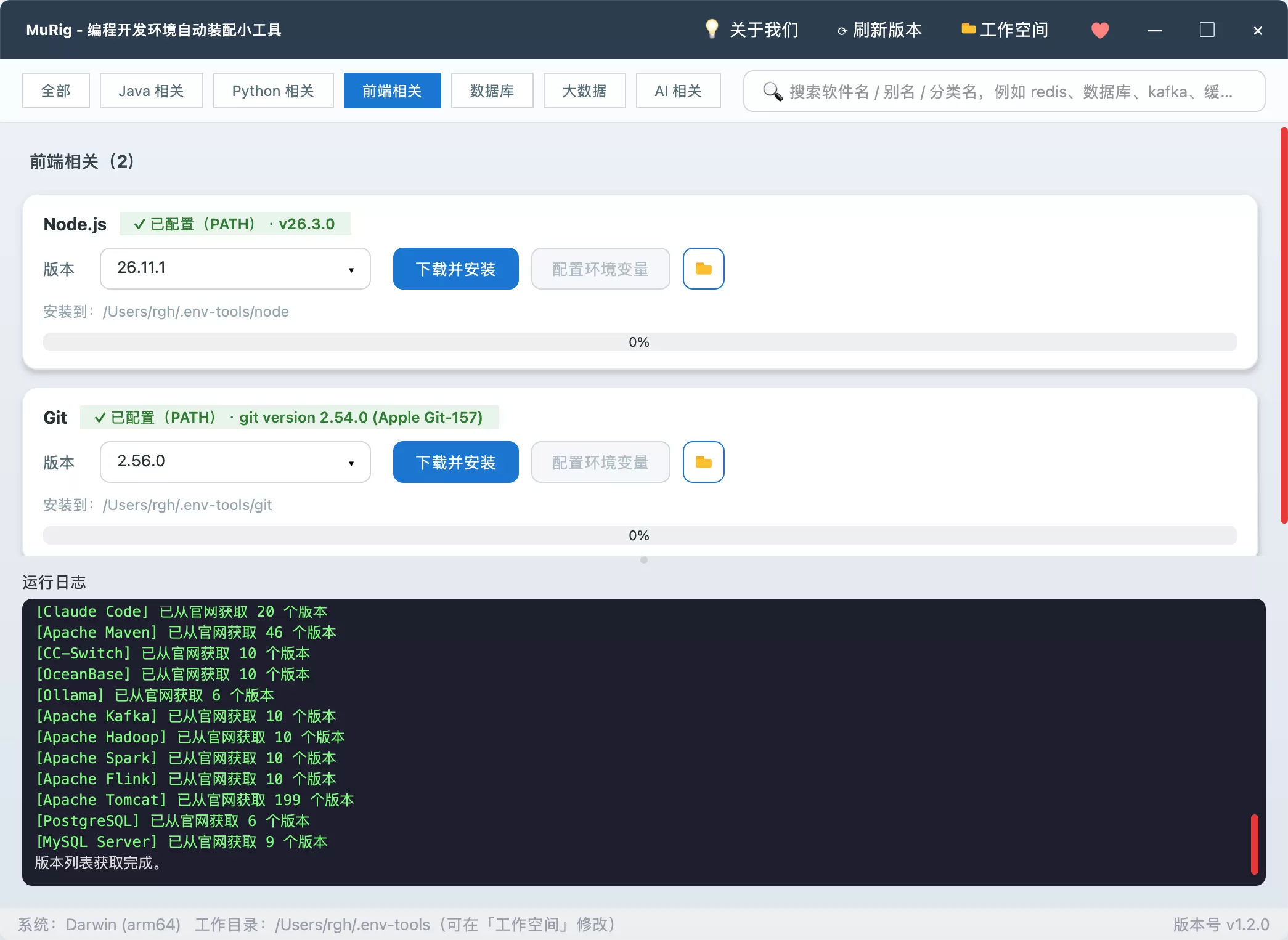Click the software list vertical scrollbar
The image size is (1288, 940).
point(1284,325)
